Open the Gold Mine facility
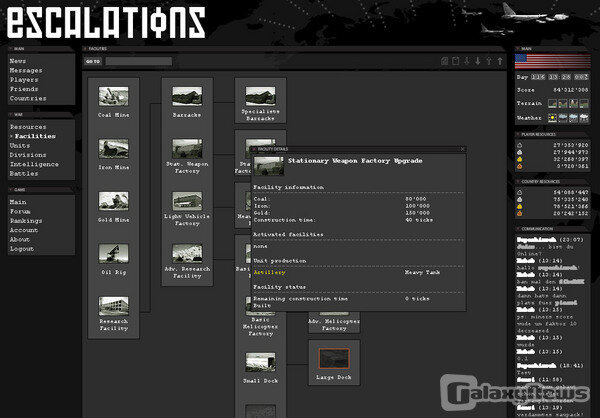Screen dimensions: 600x418 coord(113,201)
